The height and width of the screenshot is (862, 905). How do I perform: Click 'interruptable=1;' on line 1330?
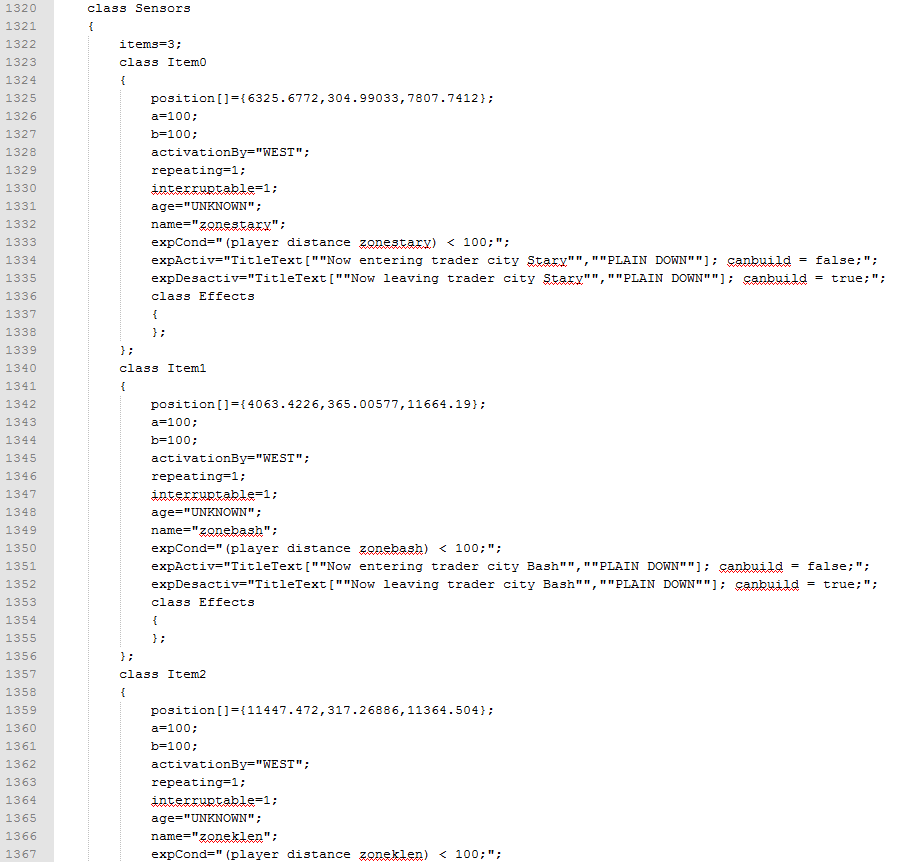coord(214,188)
